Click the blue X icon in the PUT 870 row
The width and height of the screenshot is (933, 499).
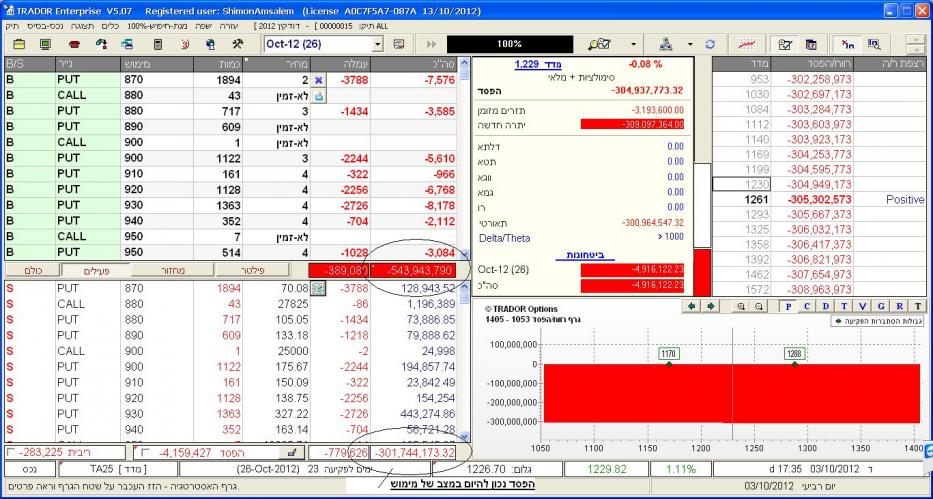(x=319, y=79)
